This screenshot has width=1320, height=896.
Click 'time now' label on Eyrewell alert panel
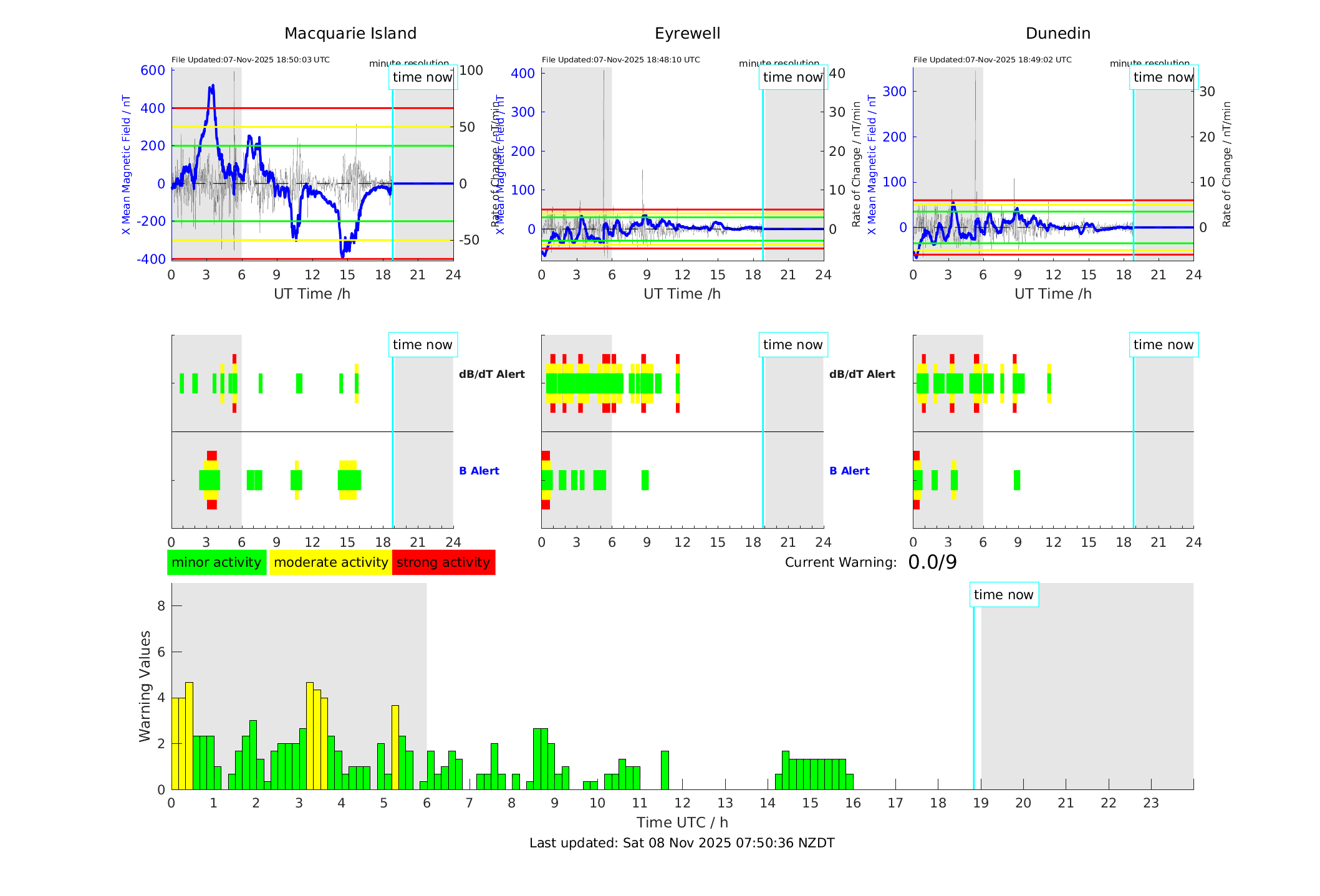[x=792, y=345]
